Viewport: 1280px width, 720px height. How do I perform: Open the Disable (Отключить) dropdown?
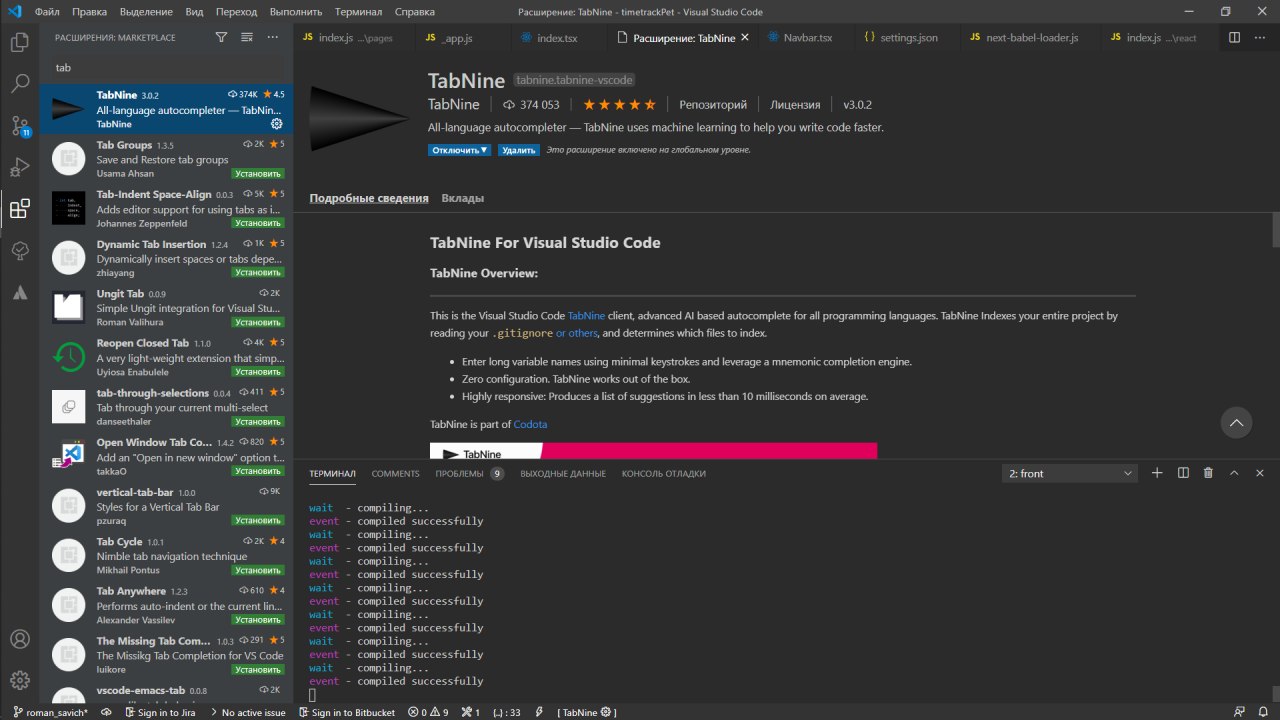[x=460, y=150]
